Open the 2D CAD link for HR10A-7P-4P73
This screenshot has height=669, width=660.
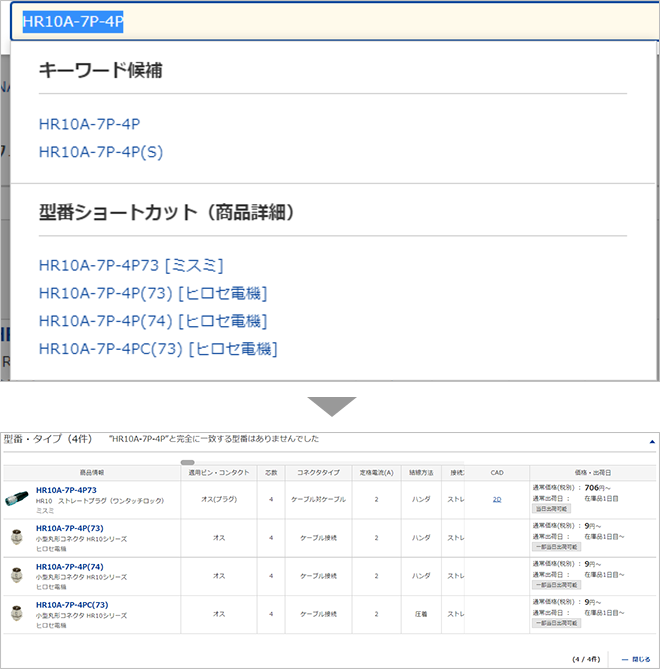[497, 498]
